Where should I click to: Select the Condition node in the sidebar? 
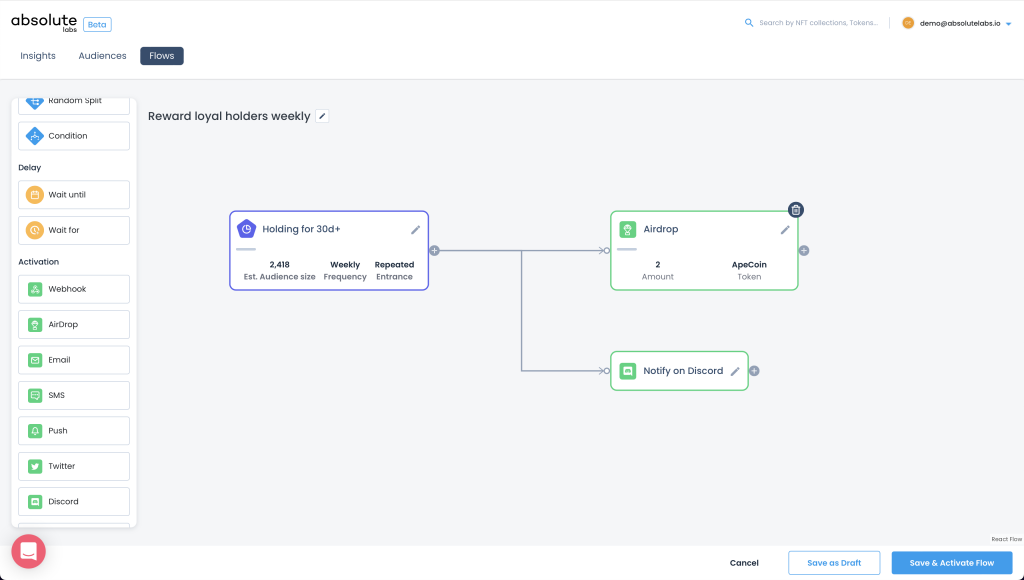(x=73, y=135)
